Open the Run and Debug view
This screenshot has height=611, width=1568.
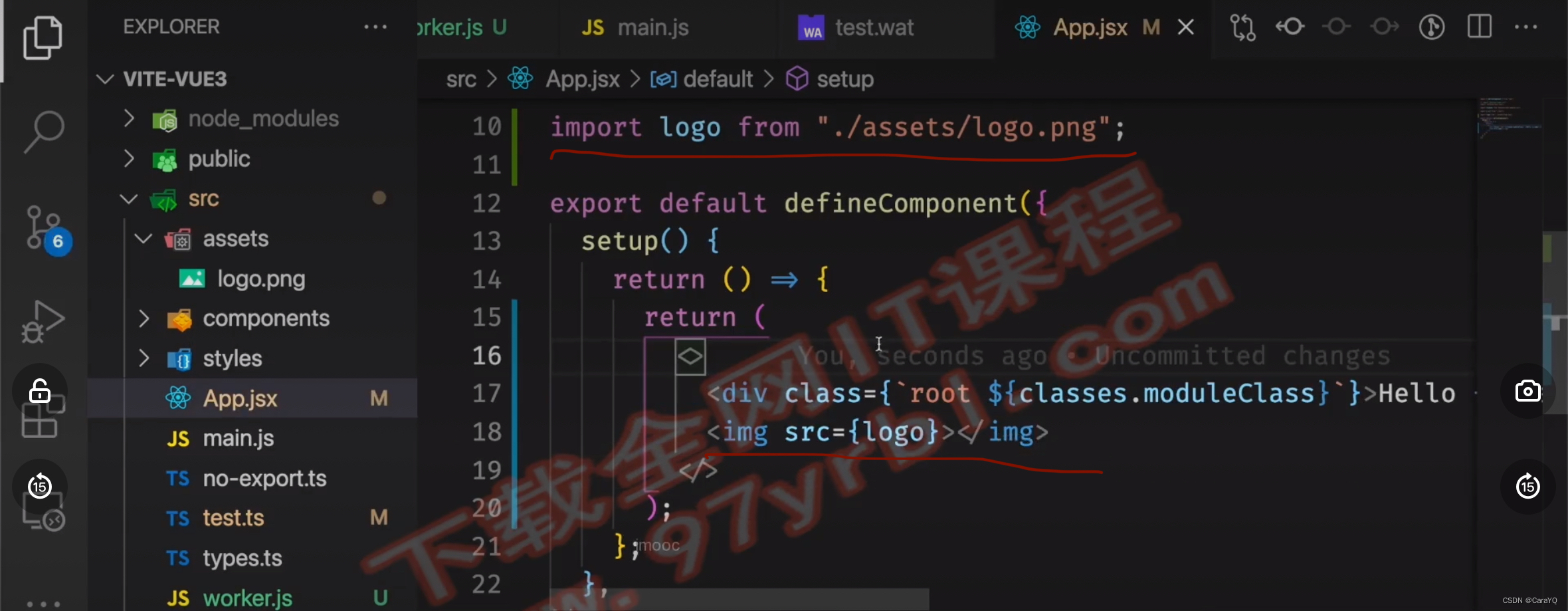click(43, 322)
